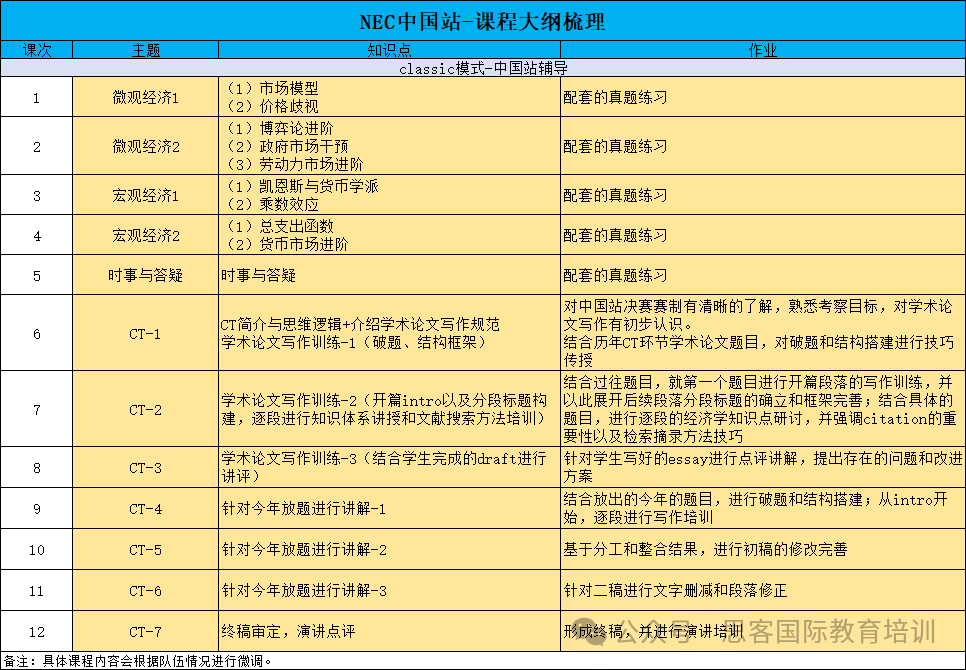Click lesson number 11 in 课次 column
Image resolution: width=966 pixels, height=670 pixels.
tap(36, 591)
